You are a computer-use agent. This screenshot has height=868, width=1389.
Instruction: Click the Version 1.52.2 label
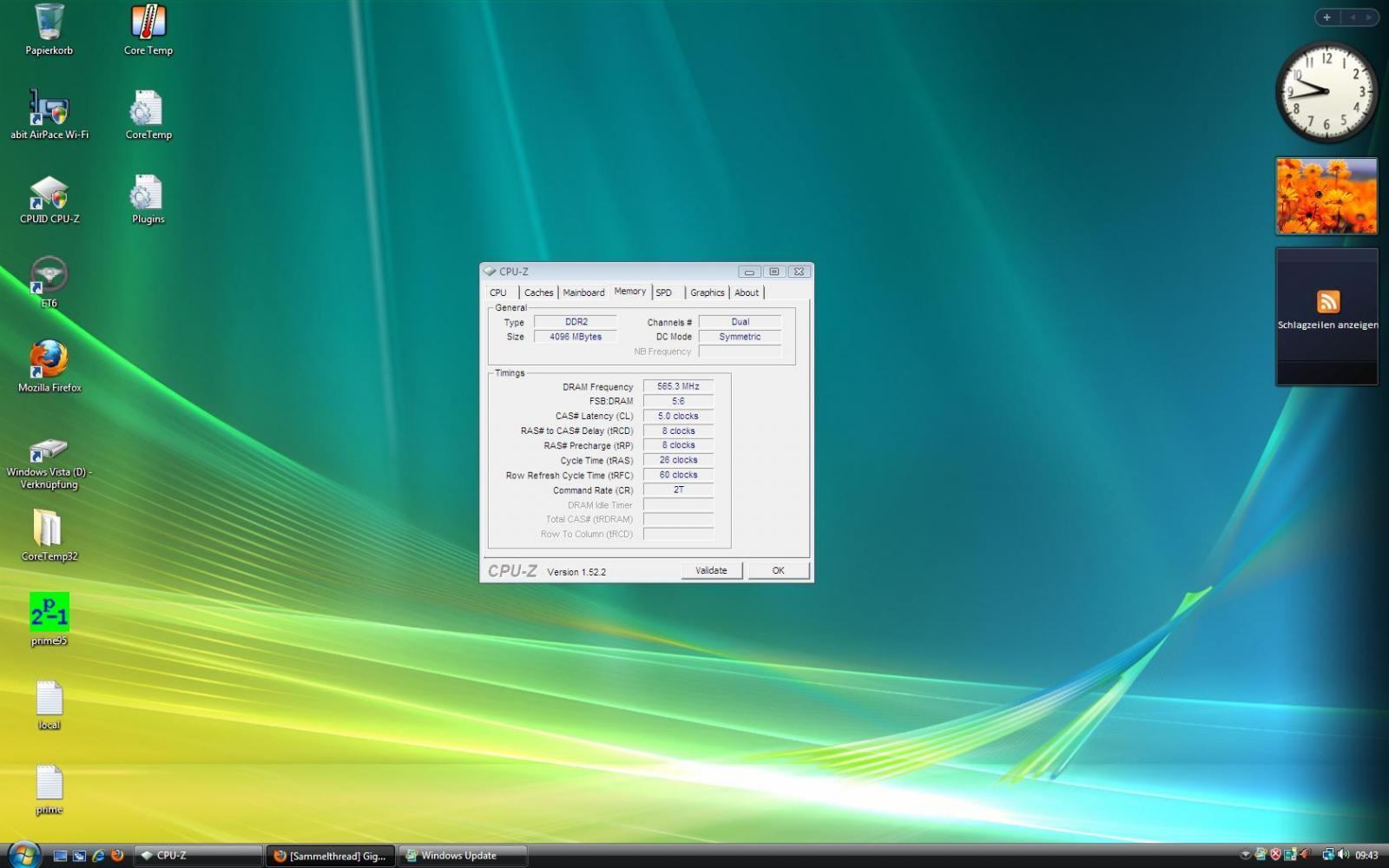coord(576,572)
